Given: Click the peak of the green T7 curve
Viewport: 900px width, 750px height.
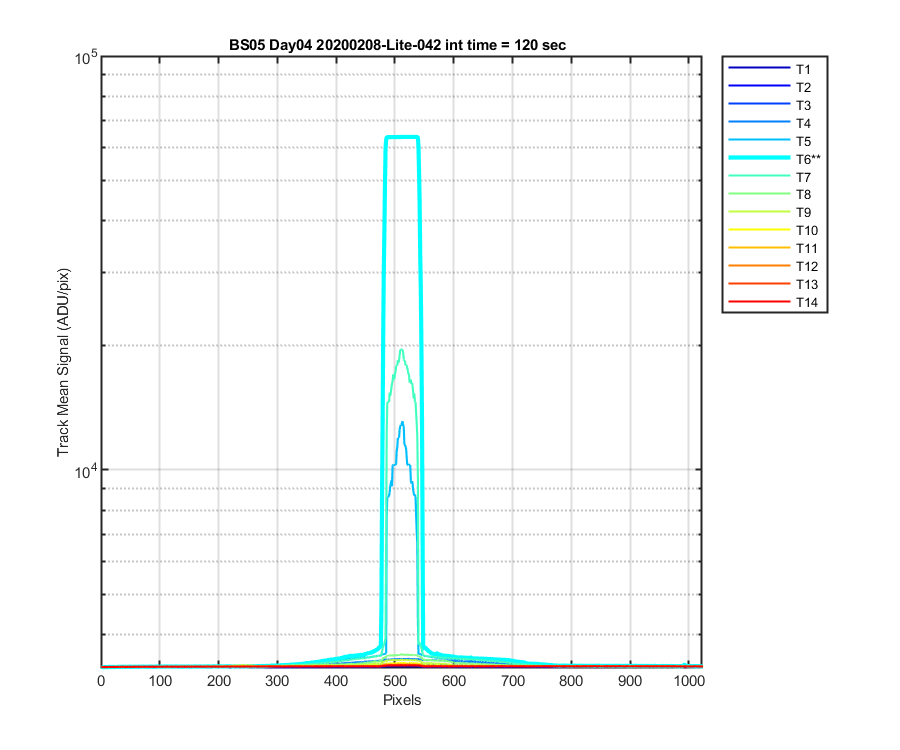Looking at the screenshot, I should (401, 350).
